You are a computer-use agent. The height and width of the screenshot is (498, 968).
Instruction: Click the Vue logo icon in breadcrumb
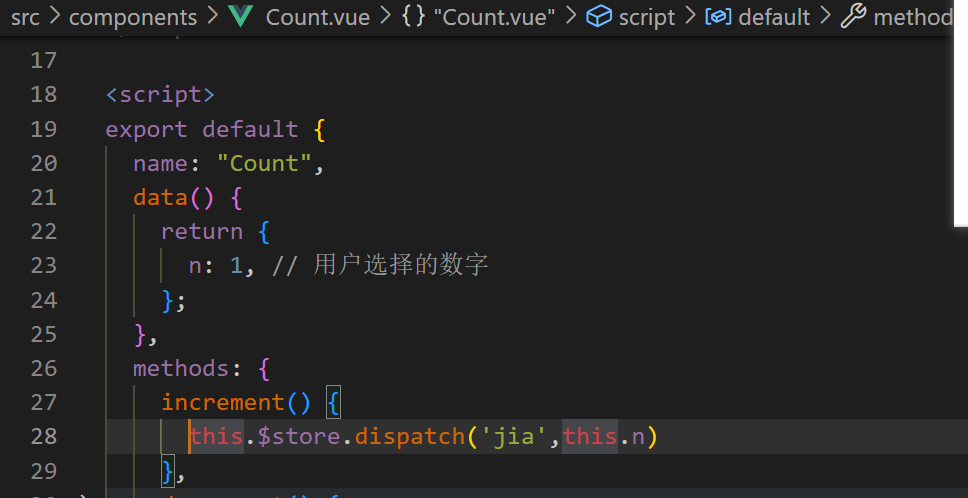pos(240,17)
